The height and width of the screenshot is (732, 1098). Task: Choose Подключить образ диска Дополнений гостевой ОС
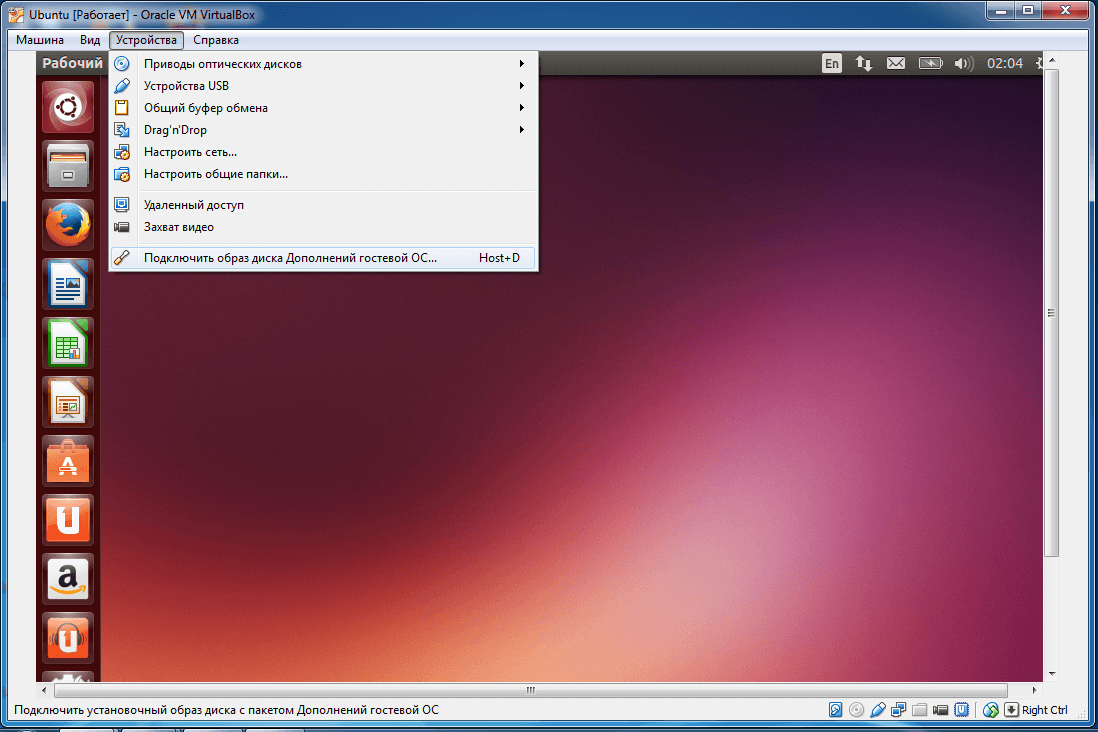tap(324, 258)
